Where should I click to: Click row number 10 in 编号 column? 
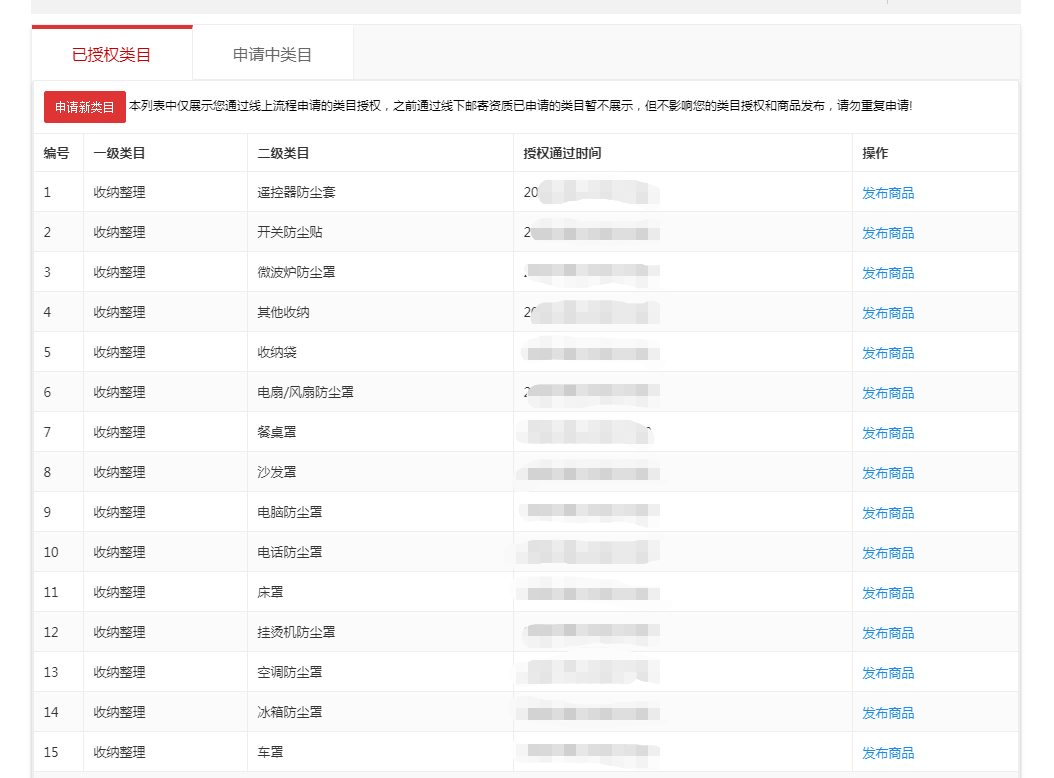[x=51, y=552]
